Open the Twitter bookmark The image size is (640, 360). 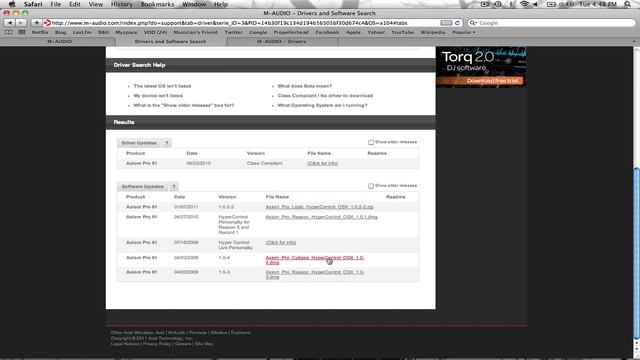pos(233,32)
